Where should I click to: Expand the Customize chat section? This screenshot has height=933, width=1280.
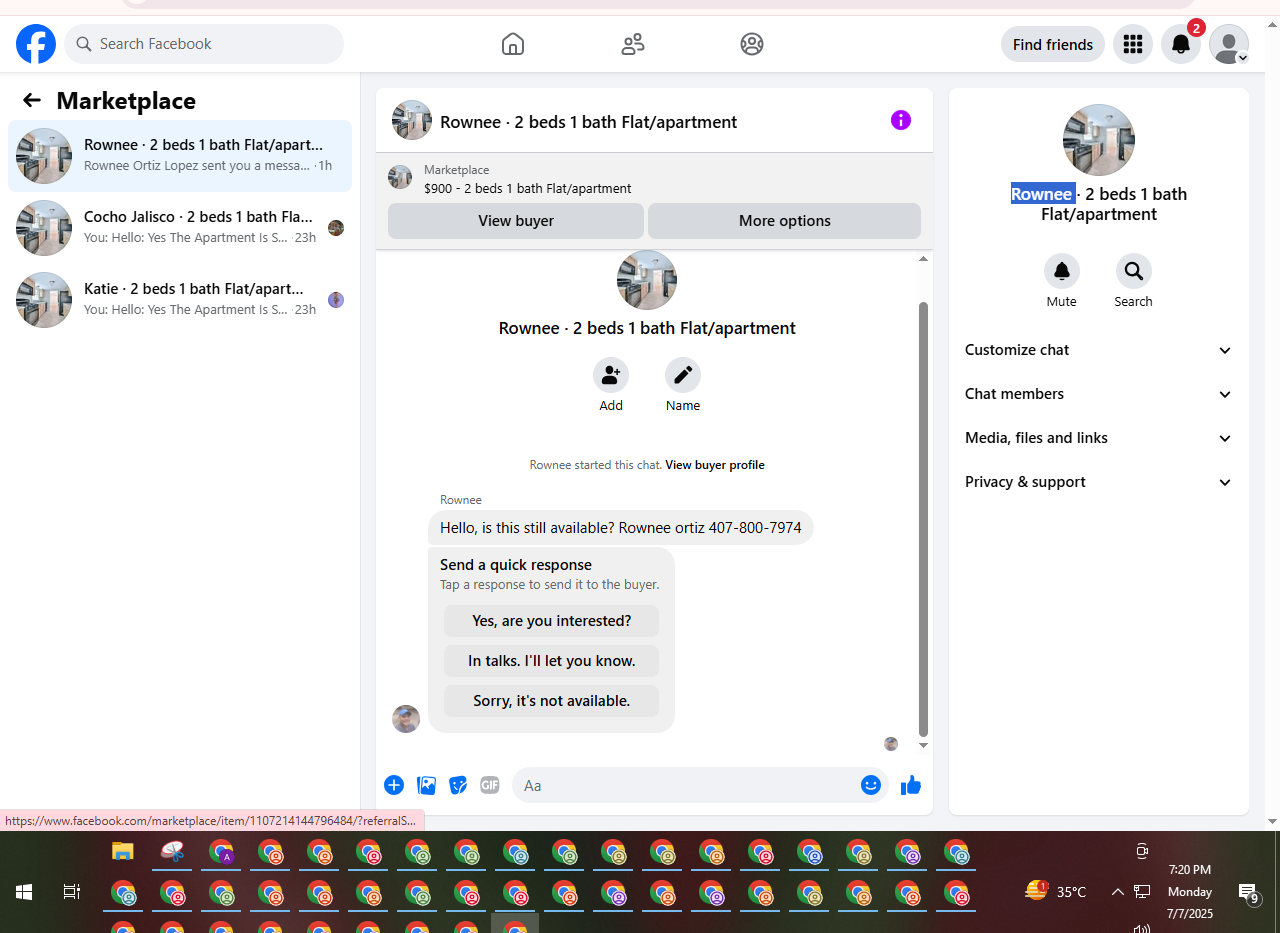tap(1099, 350)
